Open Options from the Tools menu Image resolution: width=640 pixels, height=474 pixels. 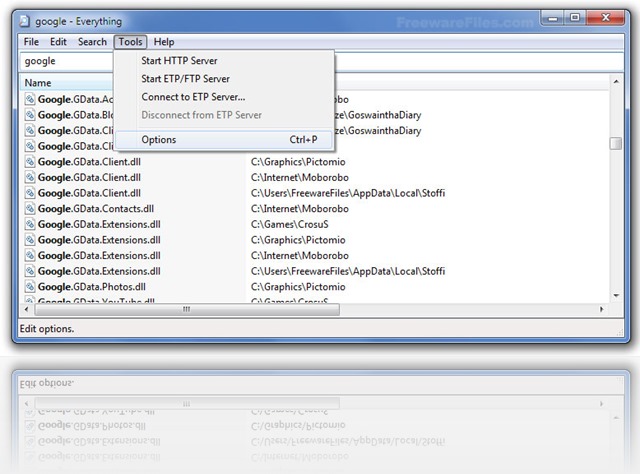(224, 140)
